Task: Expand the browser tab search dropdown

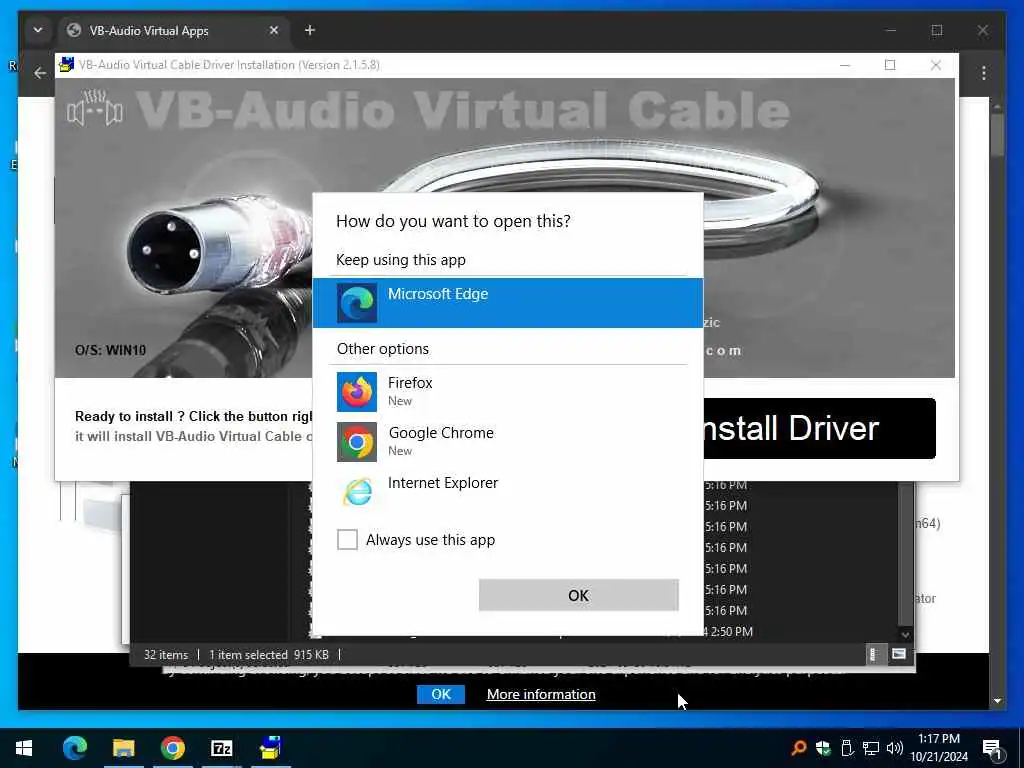Action: click(x=38, y=30)
